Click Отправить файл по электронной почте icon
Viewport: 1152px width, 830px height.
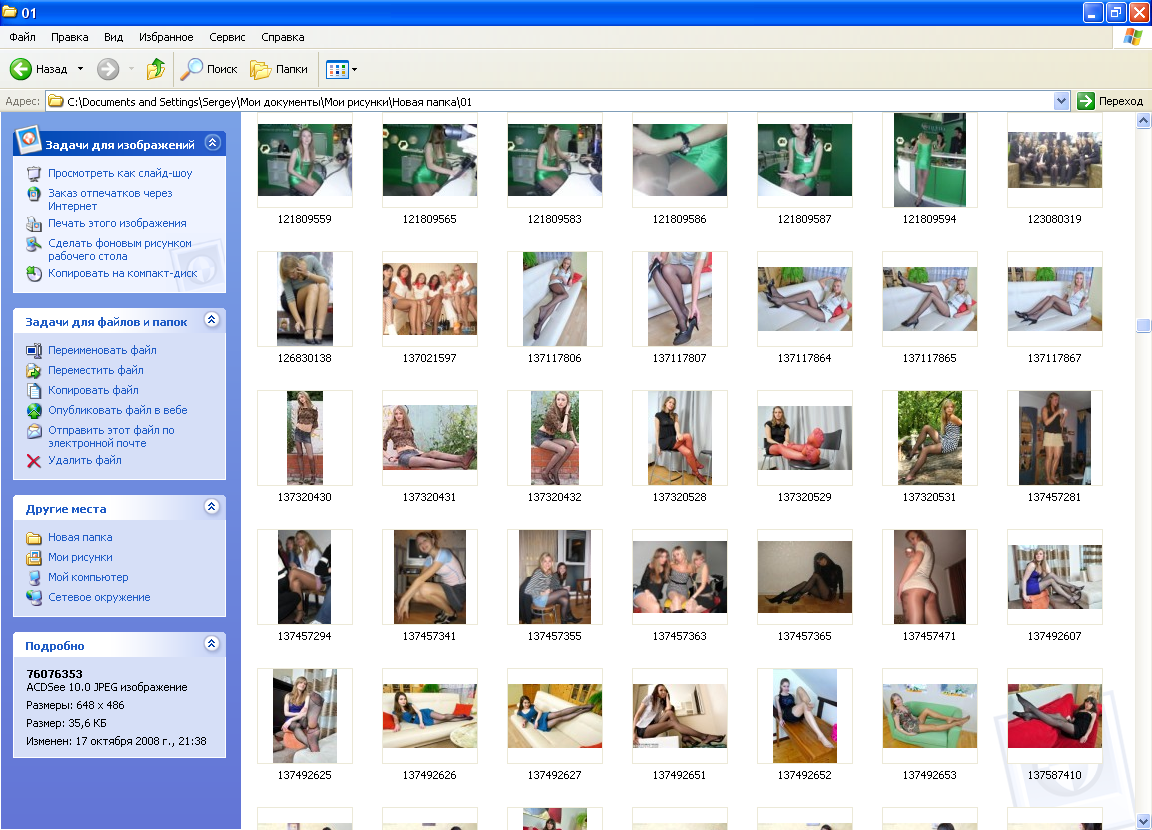tap(34, 431)
